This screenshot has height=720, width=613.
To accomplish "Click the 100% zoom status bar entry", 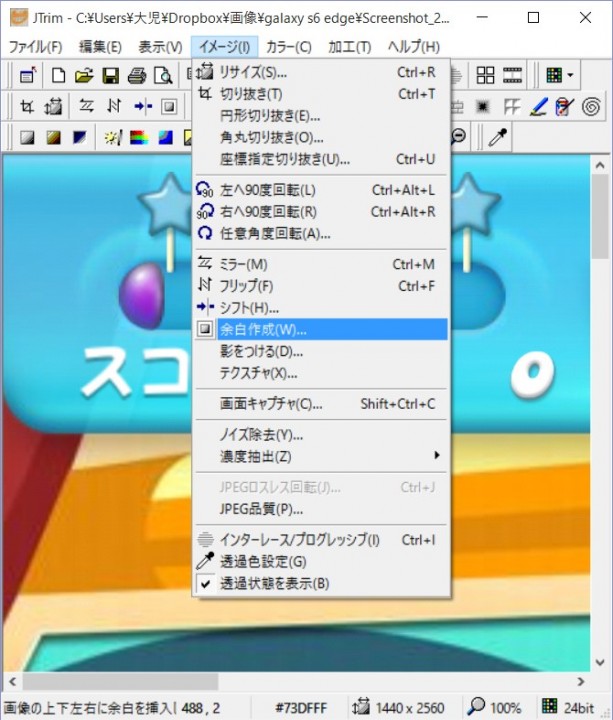I will tap(495, 707).
